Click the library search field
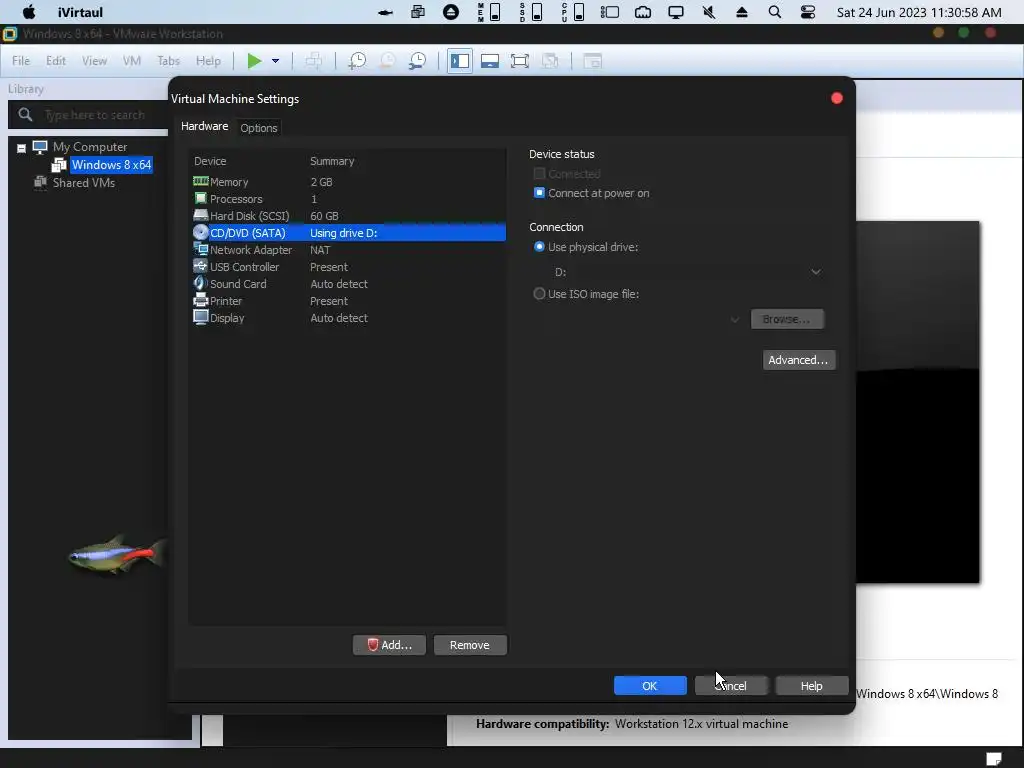The image size is (1024, 768). click(x=95, y=115)
